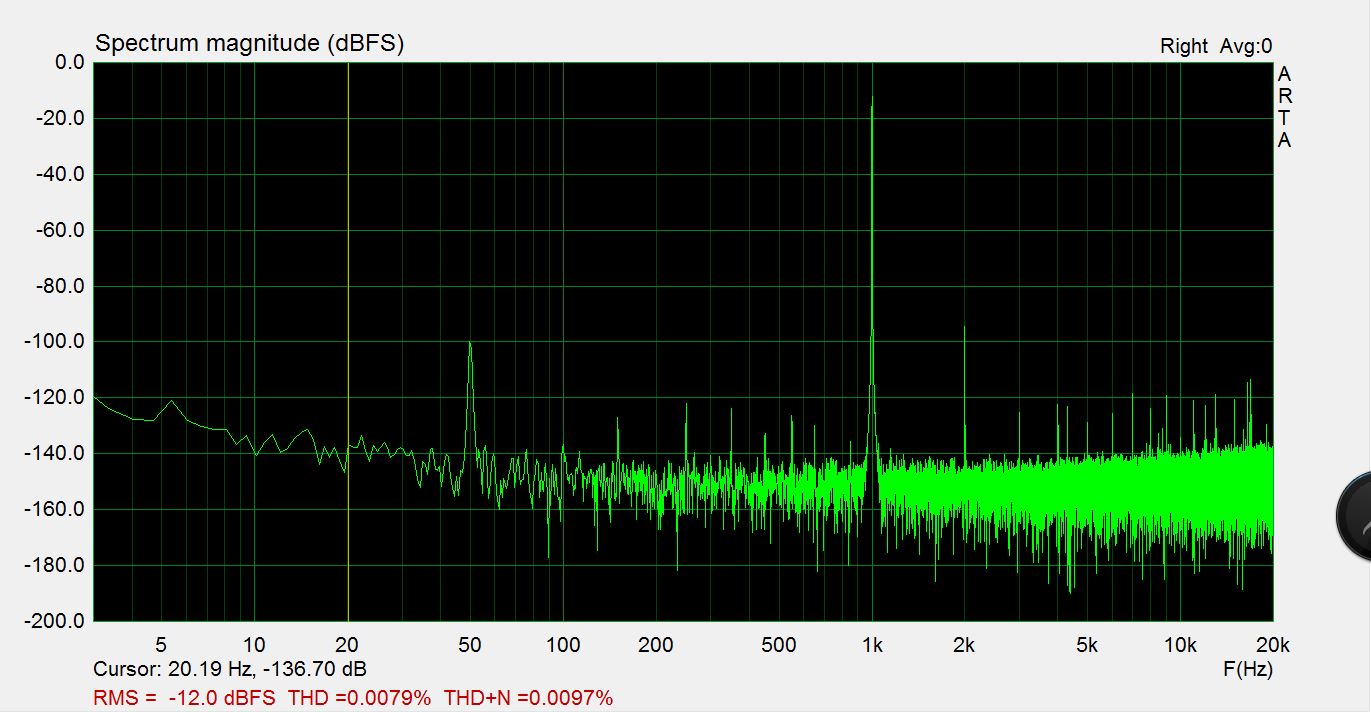Image resolution: width=1371 pixels, height=712 pixels.
Task: Click the "-80.0" y-axis label
Action: (62, 286)
